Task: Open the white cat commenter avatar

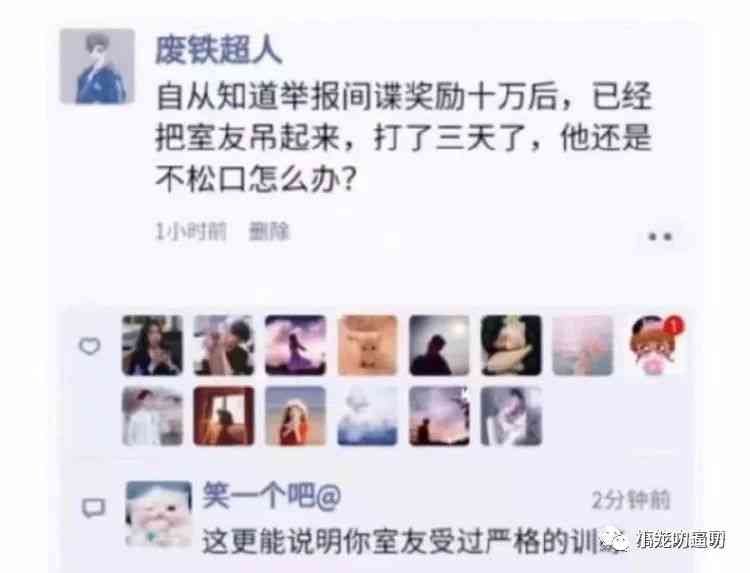Action: [x=159, y=514]
